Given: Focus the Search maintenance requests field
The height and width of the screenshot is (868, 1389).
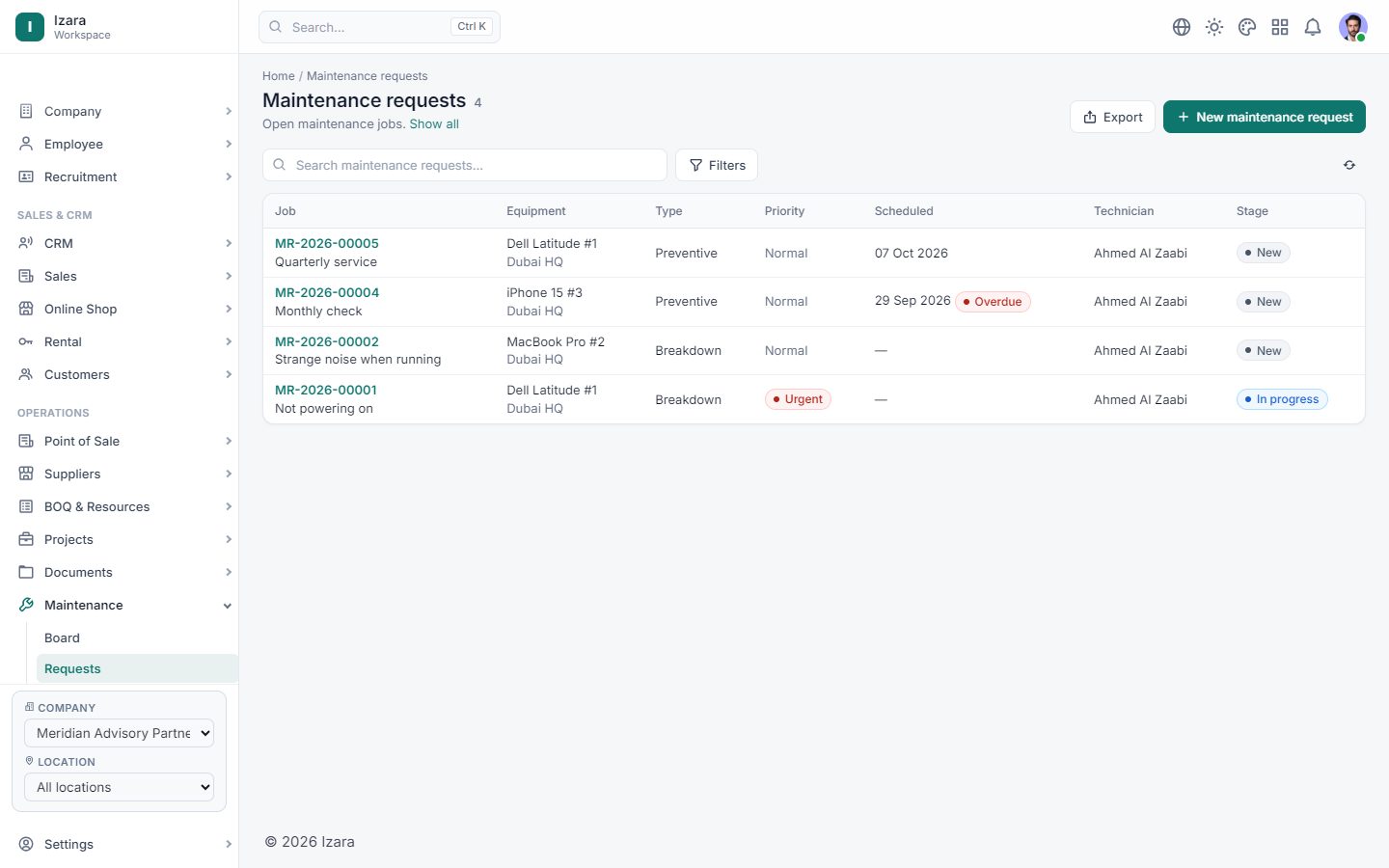Looking at the screenshot, I should 465,165.
